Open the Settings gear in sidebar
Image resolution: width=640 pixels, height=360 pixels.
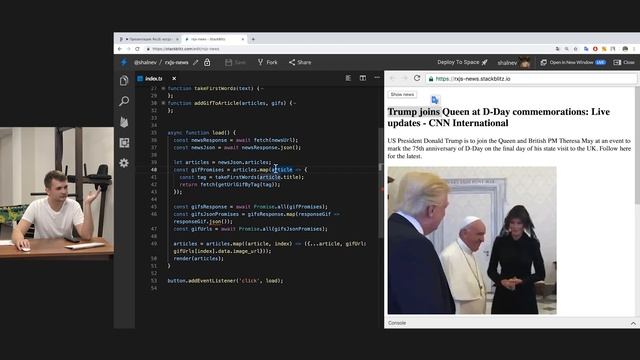(124, 163)
